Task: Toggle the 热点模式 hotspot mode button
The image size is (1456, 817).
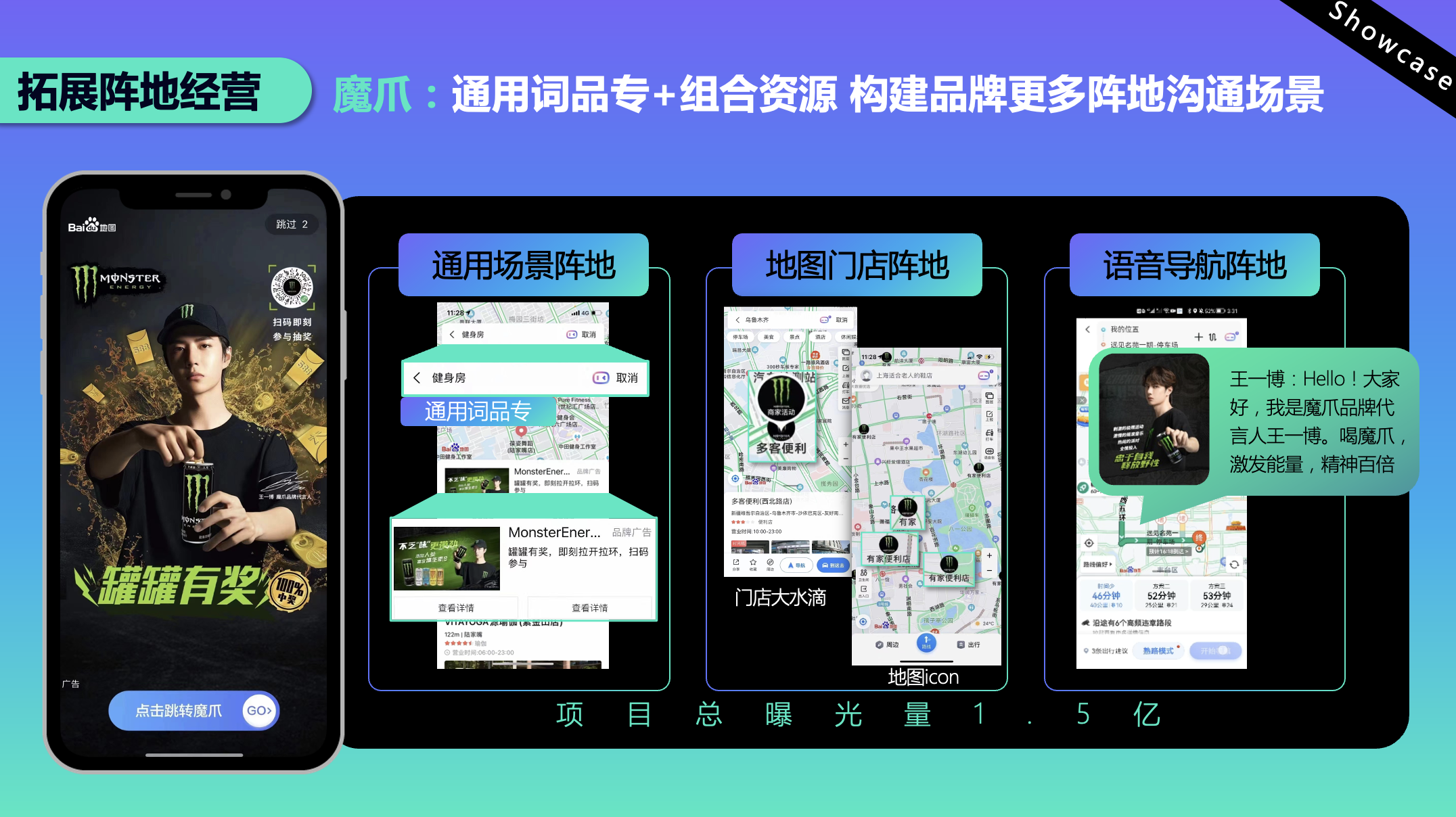Action: coord(1159,651)
